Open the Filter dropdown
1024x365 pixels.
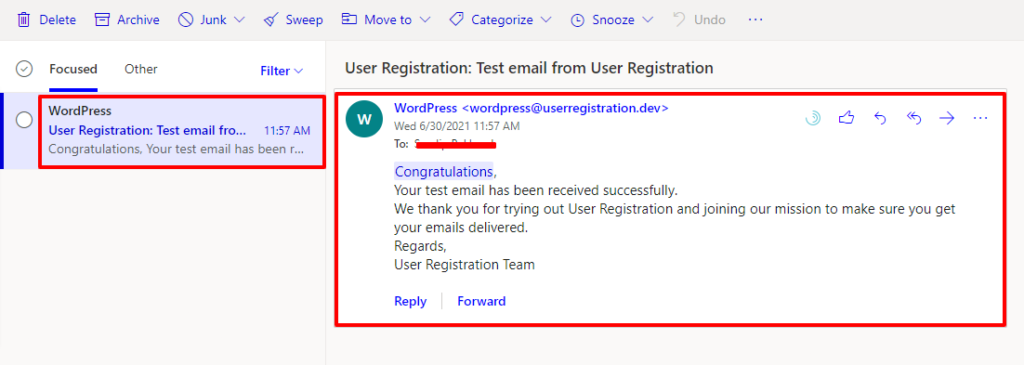(281, 71)
